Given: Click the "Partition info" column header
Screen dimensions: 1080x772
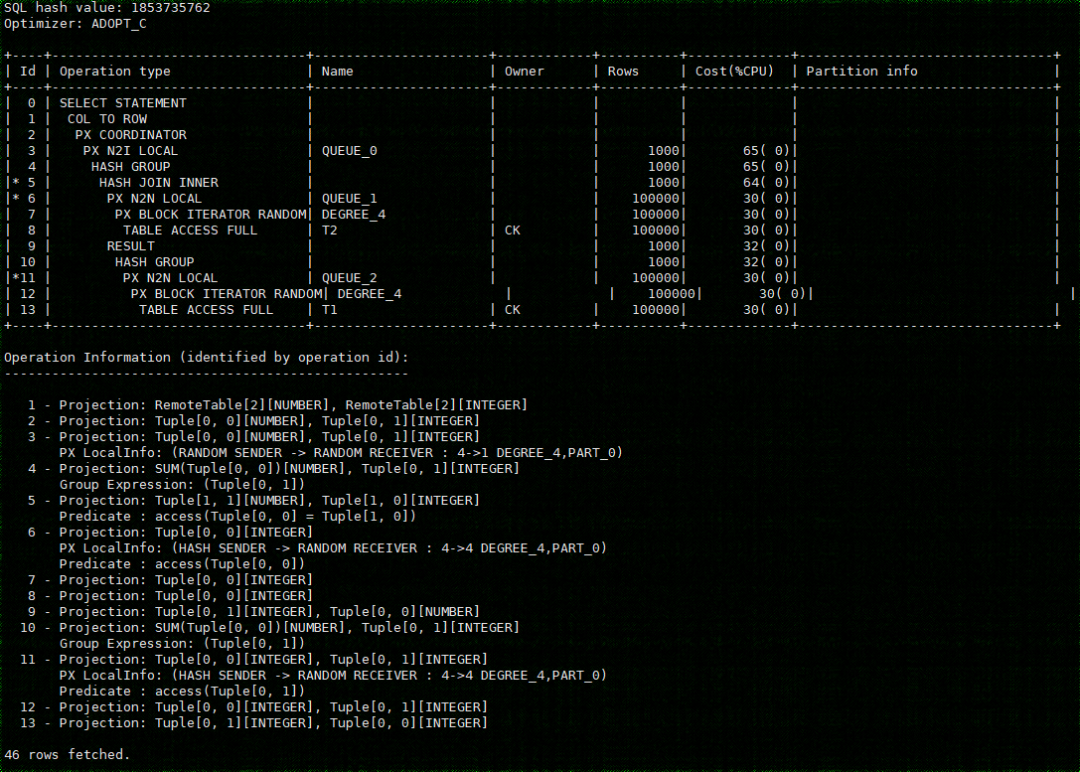Looking at the screenshot, I should (x=862, y=71).
